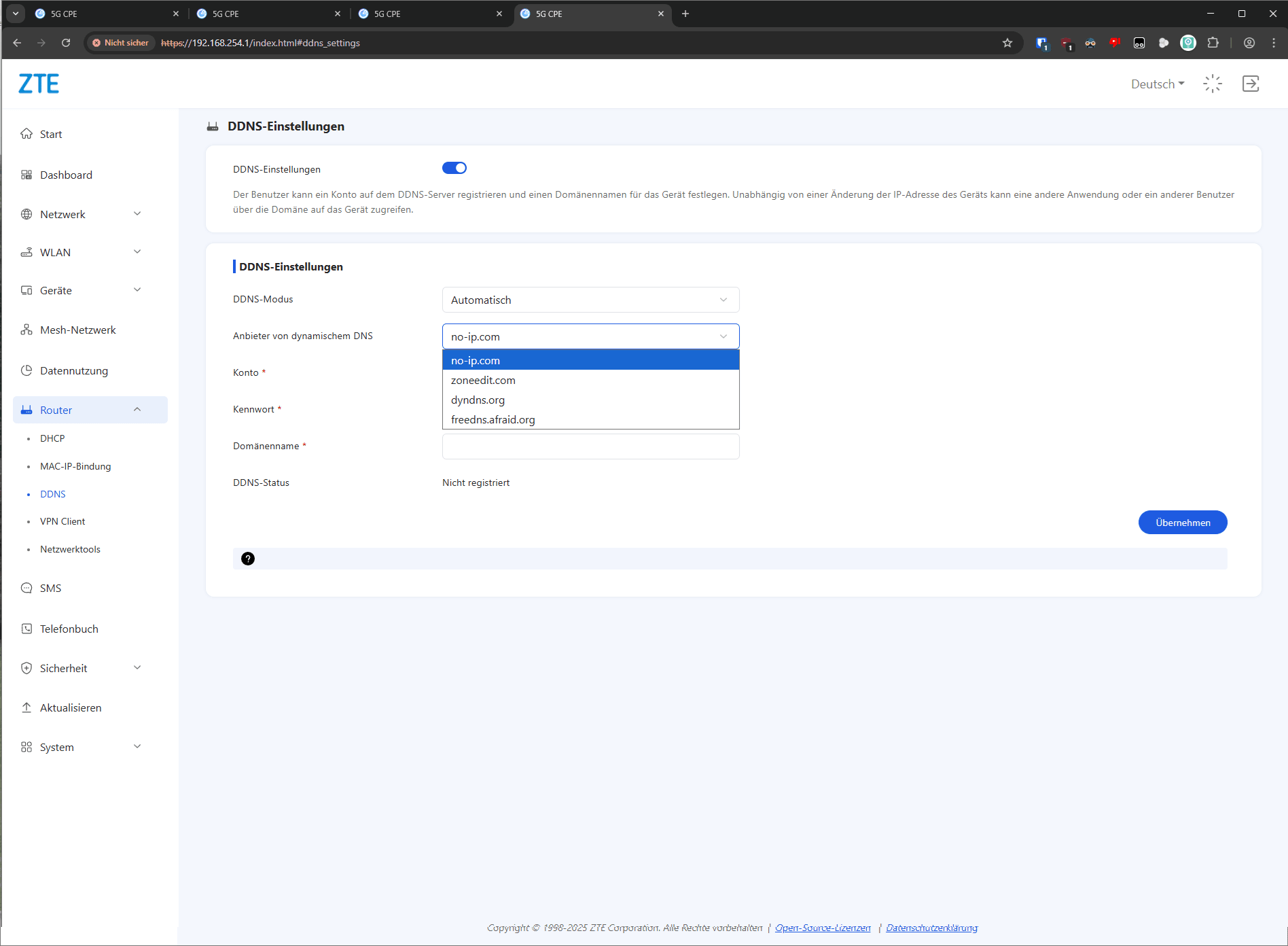The width and height of the screenshot is (1288, 946).
Task: Open the browser extensions puzzle icon
Action: coord(1213,43)
